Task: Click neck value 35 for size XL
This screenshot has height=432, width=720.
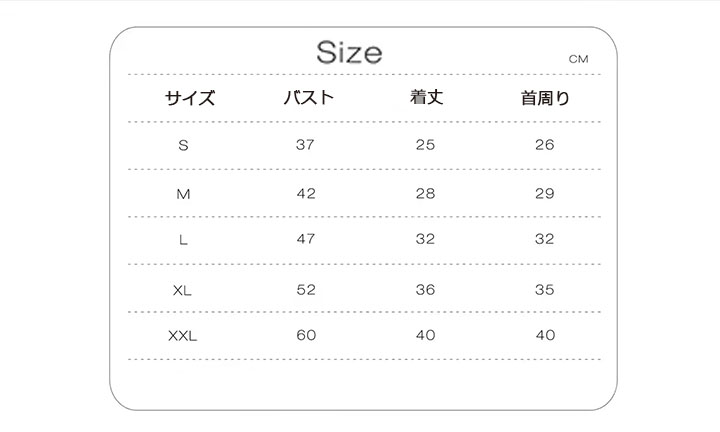Action: click(x=545, y=290)
